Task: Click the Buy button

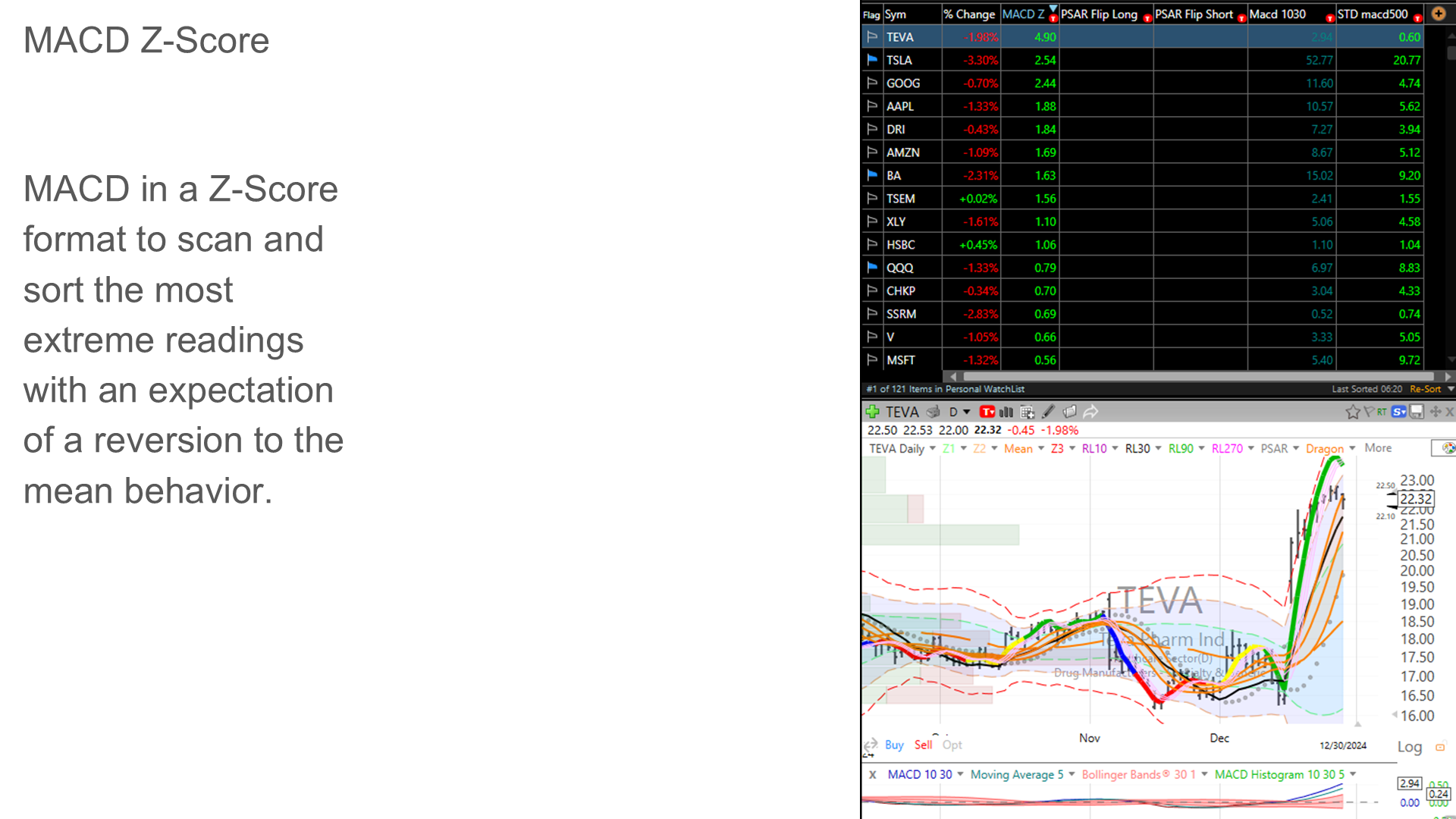Action: (x=894, y=745)
